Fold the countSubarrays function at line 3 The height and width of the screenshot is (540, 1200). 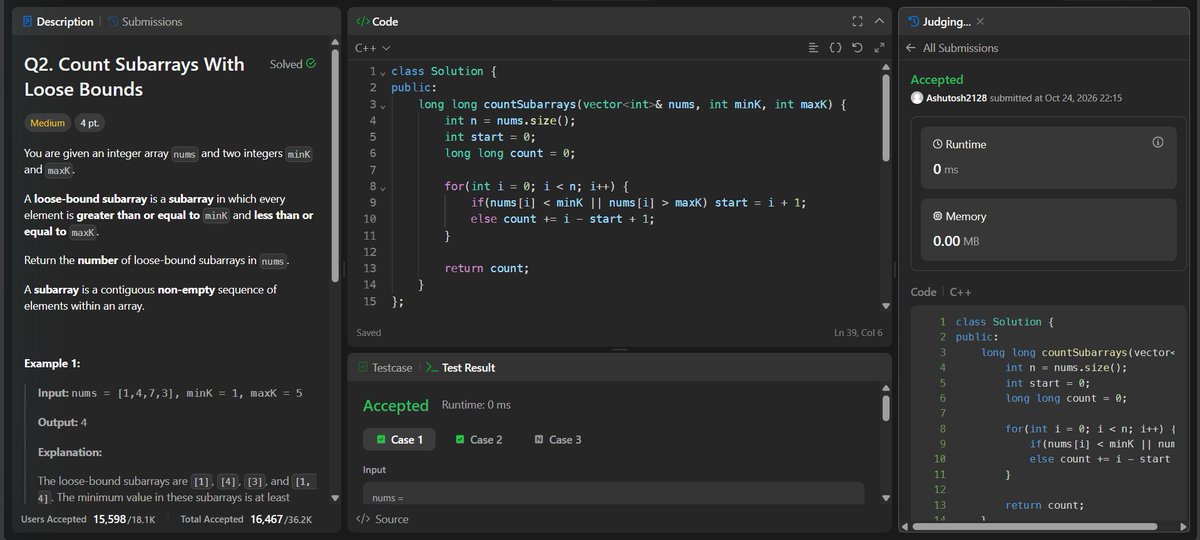[x=382, y=105]
